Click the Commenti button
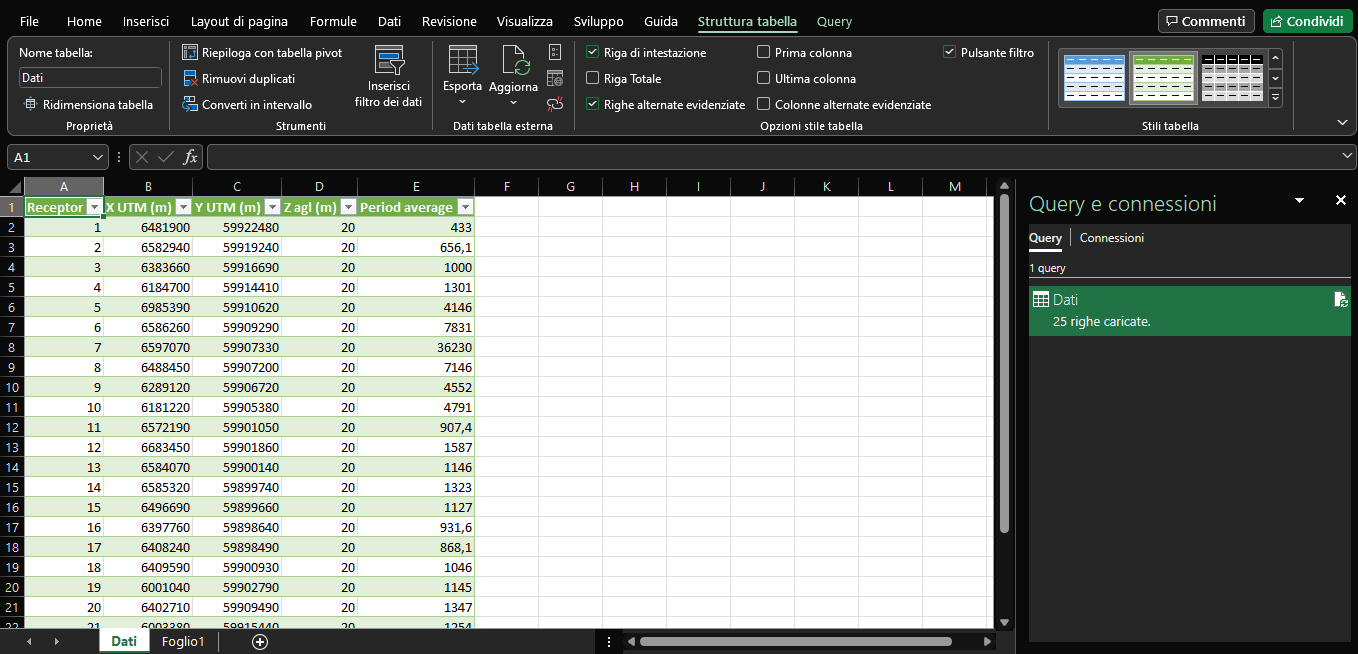The height and width of the screenshot is (654, 1358). pyautogui.click(x=1206, y=21)
